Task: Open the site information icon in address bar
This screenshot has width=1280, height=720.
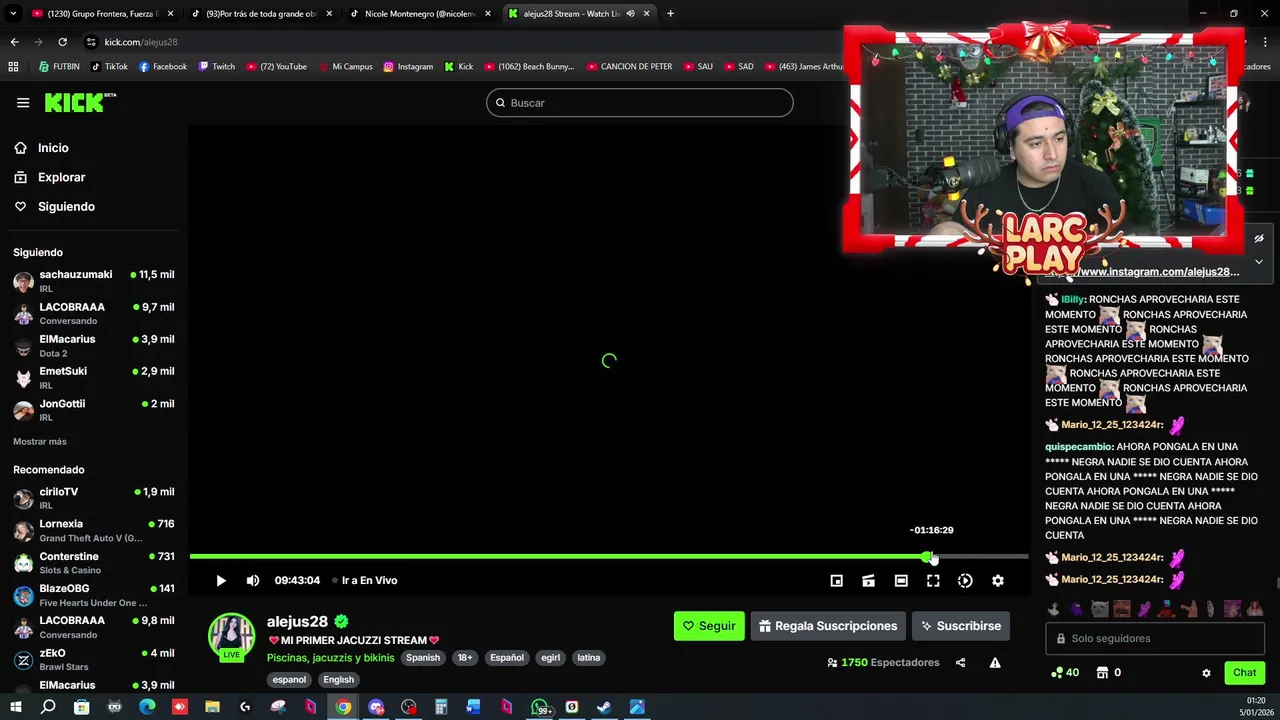Action: click(x=91, y=42)
